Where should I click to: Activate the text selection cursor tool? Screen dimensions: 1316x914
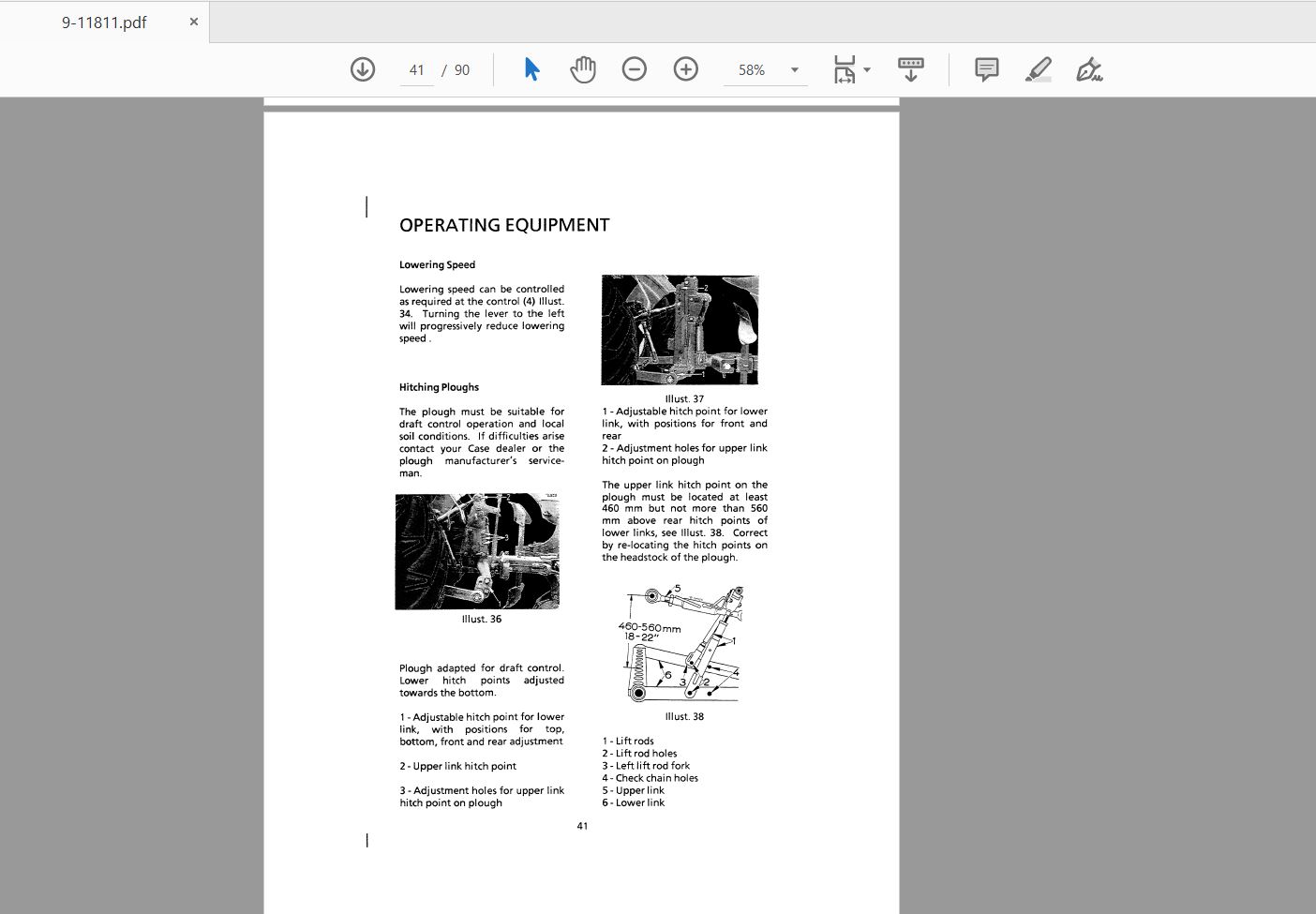pyautogui.click(x=531, y=68)
